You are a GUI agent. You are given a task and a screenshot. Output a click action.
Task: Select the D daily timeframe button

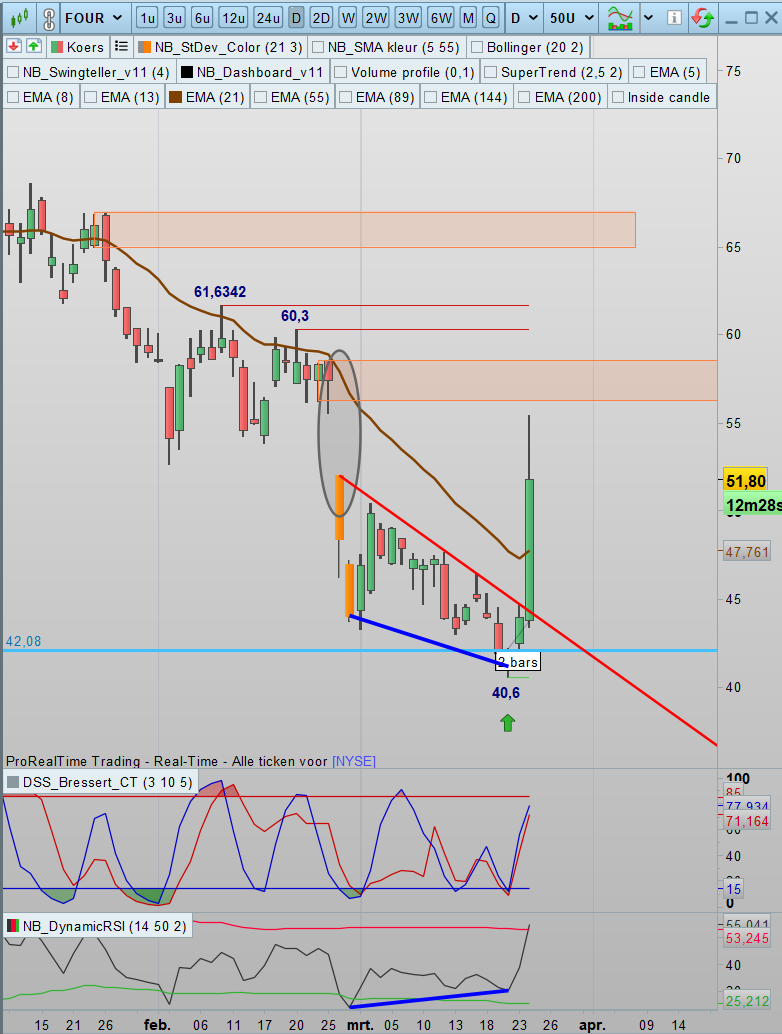(x=296, y=18)
